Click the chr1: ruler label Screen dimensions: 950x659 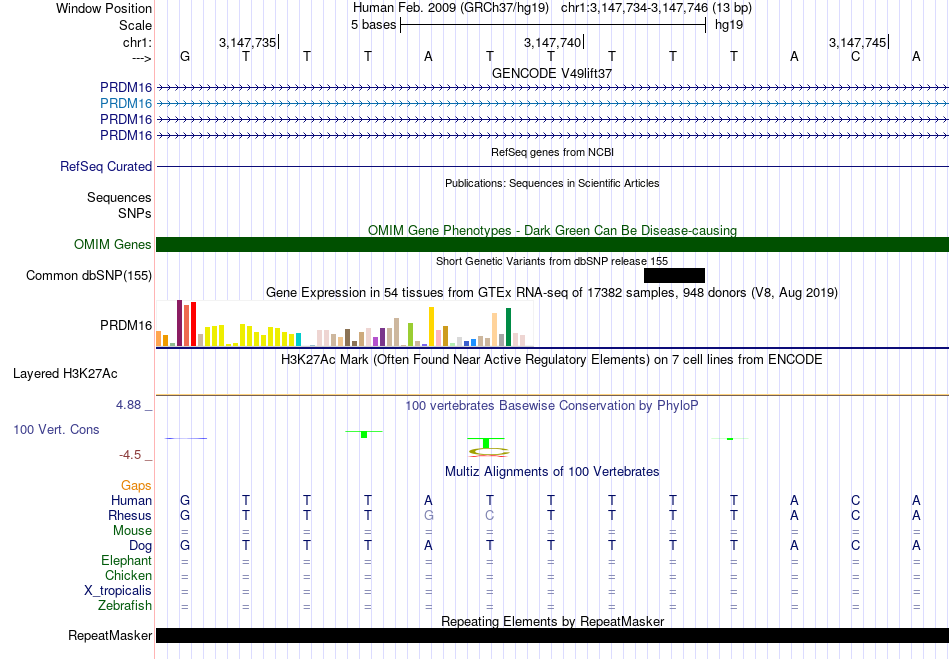(137, 42)
